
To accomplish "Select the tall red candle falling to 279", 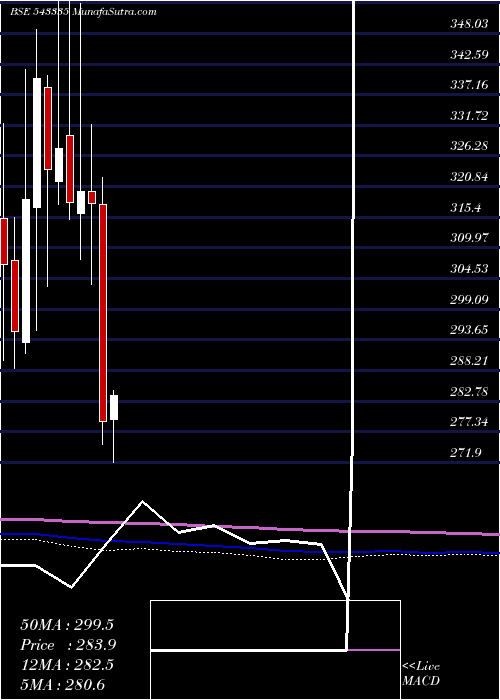I will pyautogui.click(x=103, y=312).
